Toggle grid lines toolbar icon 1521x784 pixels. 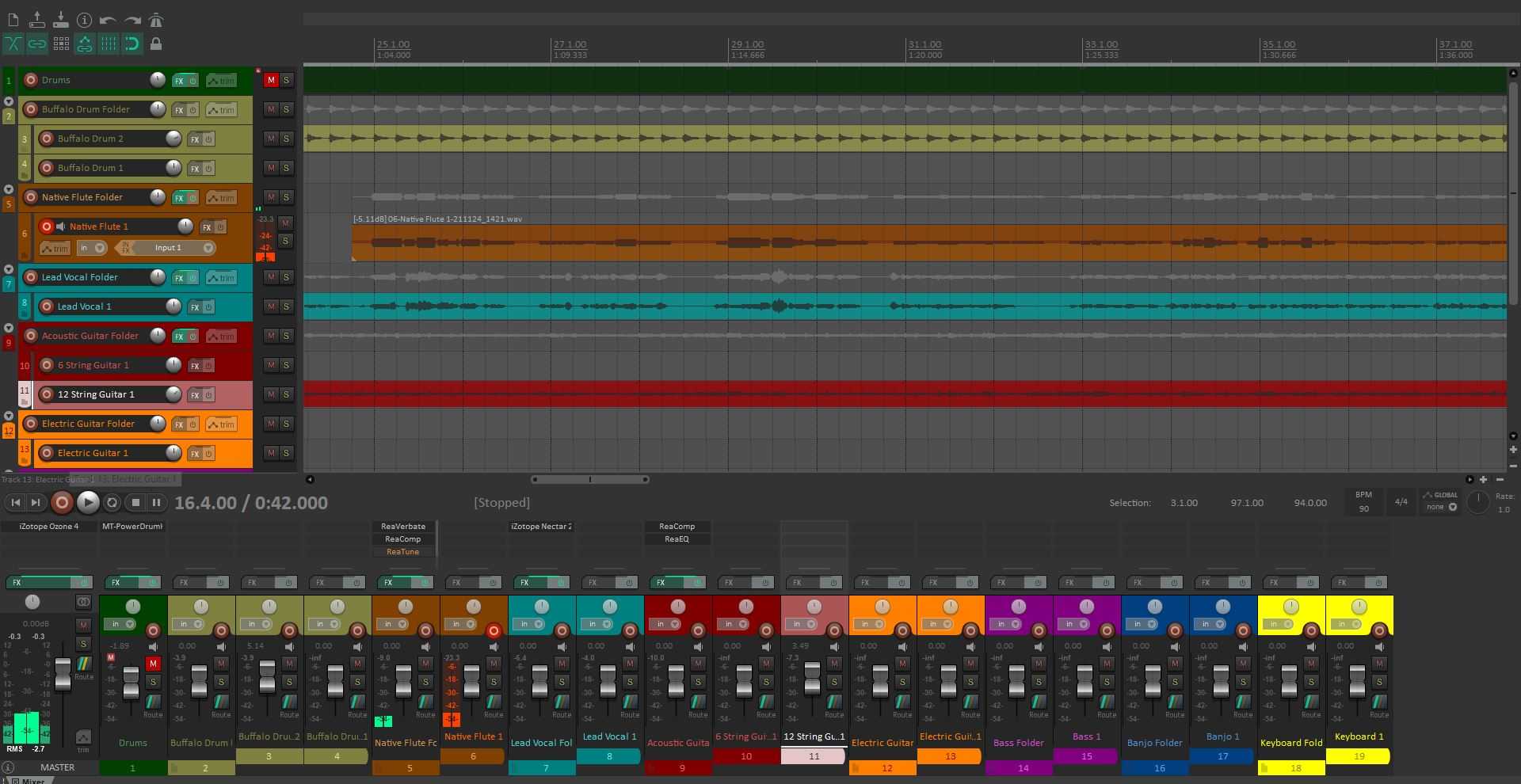[x=109, y=44]
